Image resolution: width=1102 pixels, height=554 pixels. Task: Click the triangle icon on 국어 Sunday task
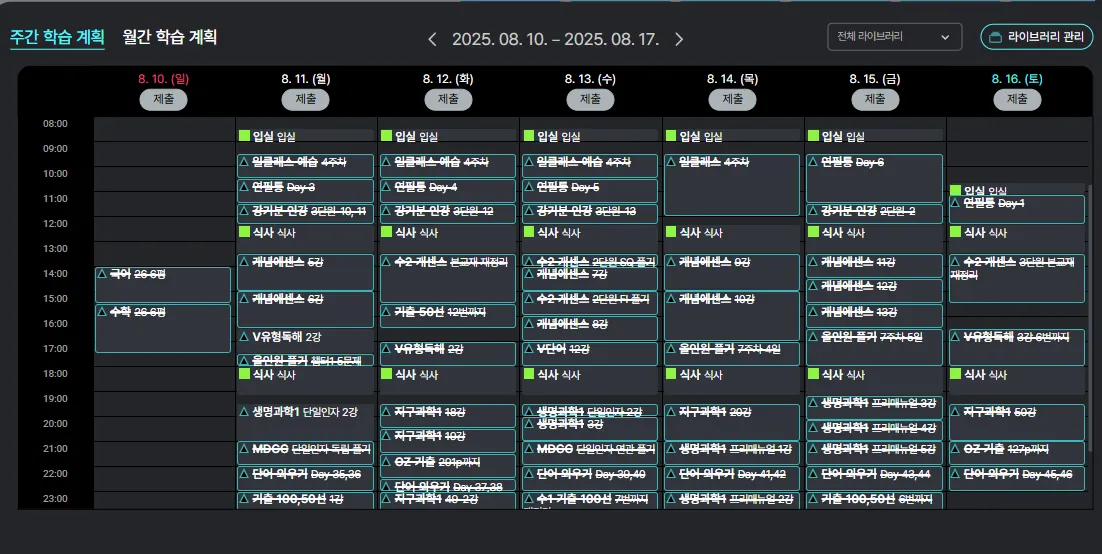(x=102, y=273)
